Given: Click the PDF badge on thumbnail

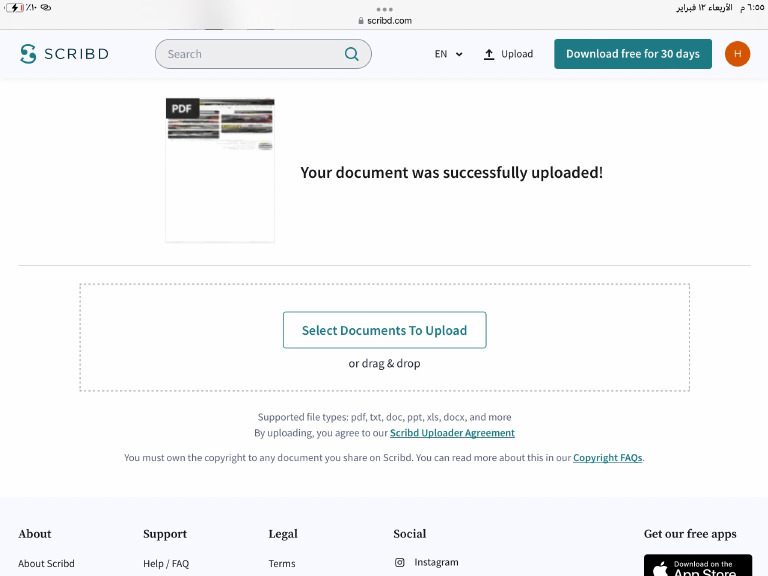Looking at the screenshot, I should pyautogui.click(x=182, y=108).
